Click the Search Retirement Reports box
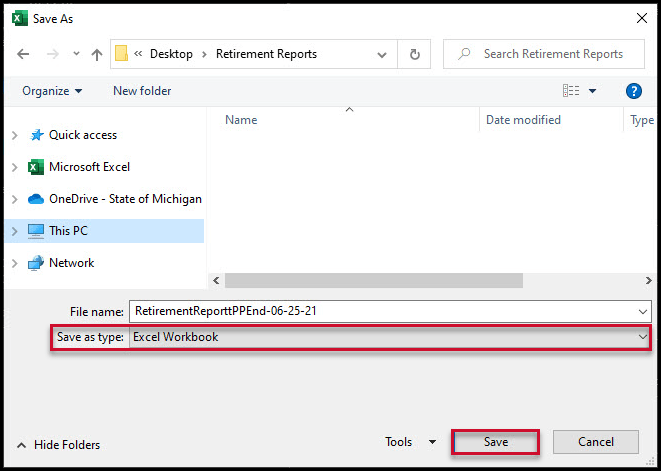The width and height of the screenshot is (661, 471). pyautogui.click(x=550, y=54)
